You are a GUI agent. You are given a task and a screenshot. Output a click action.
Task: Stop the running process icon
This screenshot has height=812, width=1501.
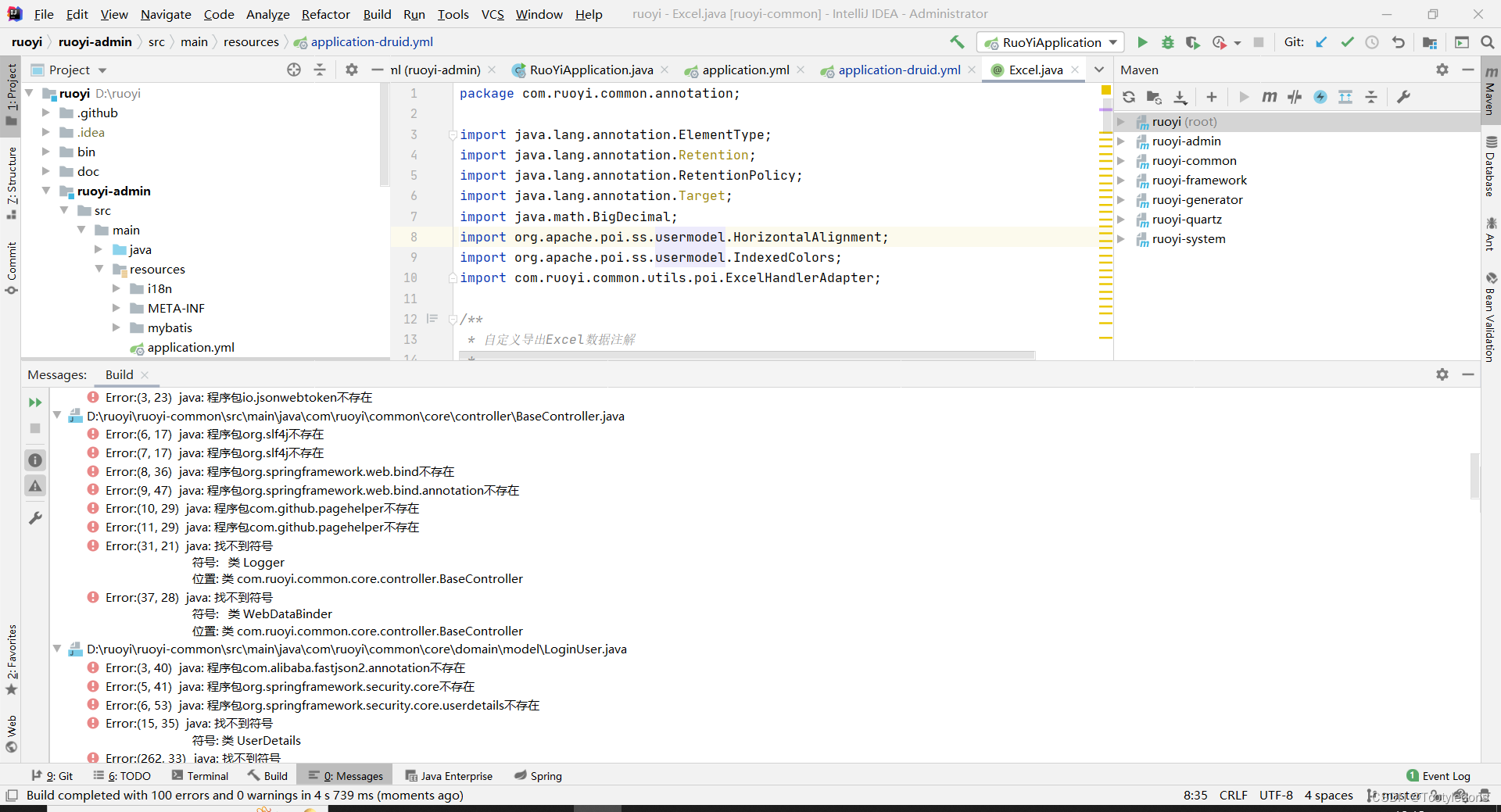point(1258,42)
